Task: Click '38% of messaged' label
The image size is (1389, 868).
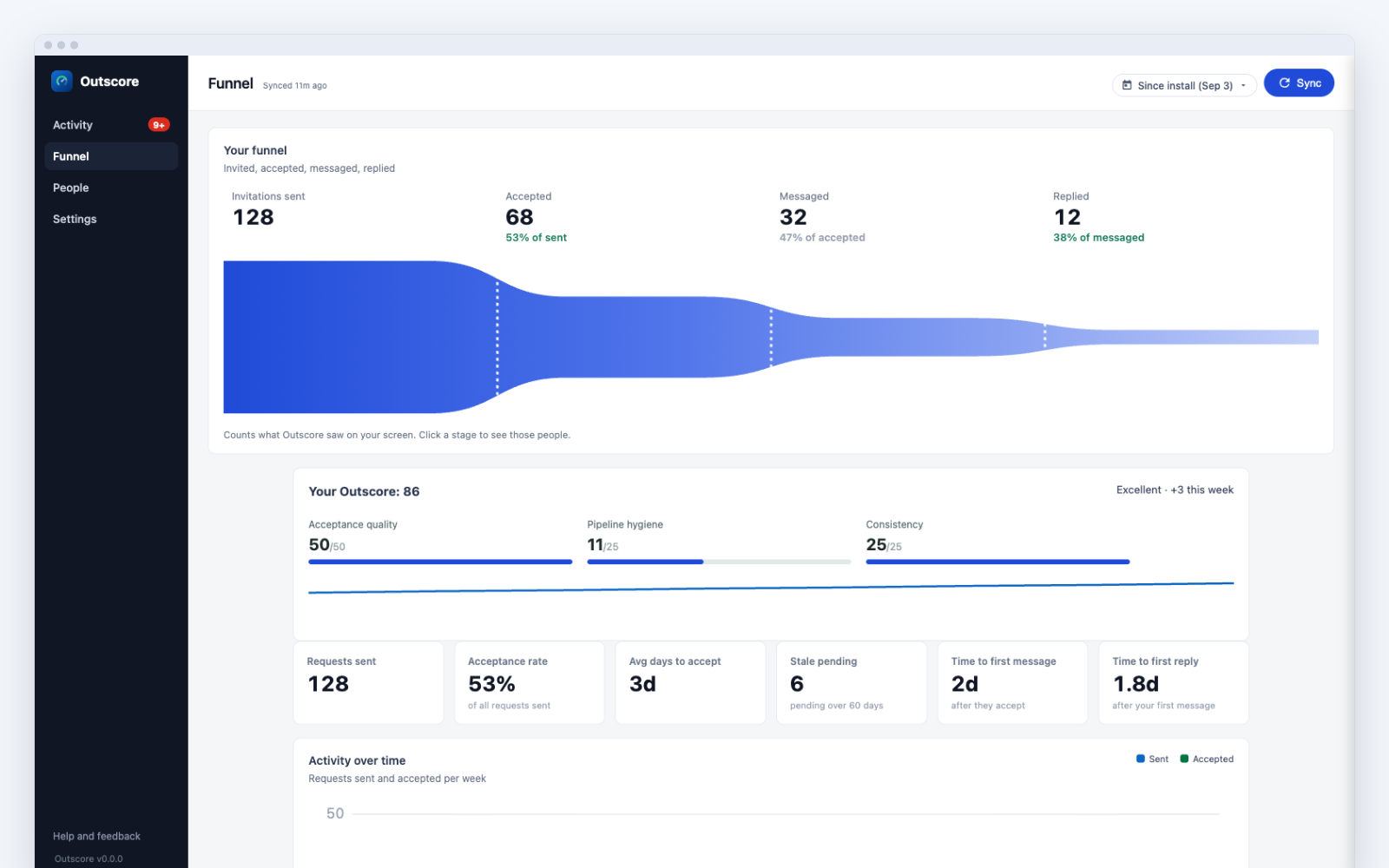Action: pyautogui.click(x=1098, y=237)
